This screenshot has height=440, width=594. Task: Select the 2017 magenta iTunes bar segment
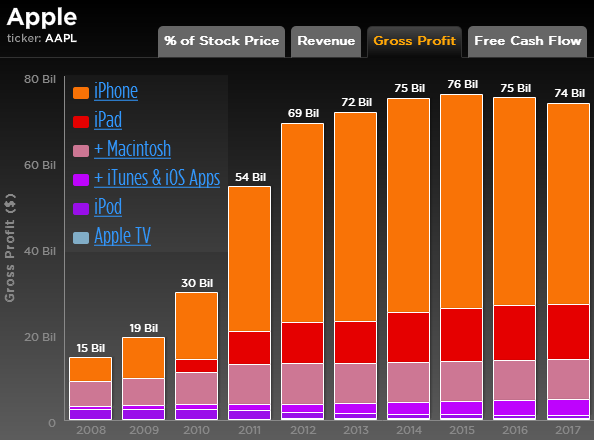568,407
